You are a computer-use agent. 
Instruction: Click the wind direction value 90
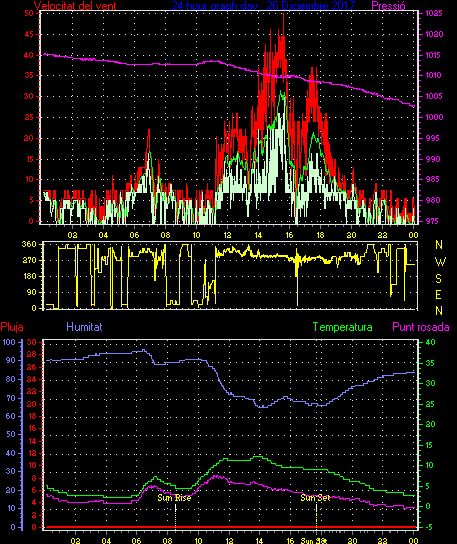point(31,292)
